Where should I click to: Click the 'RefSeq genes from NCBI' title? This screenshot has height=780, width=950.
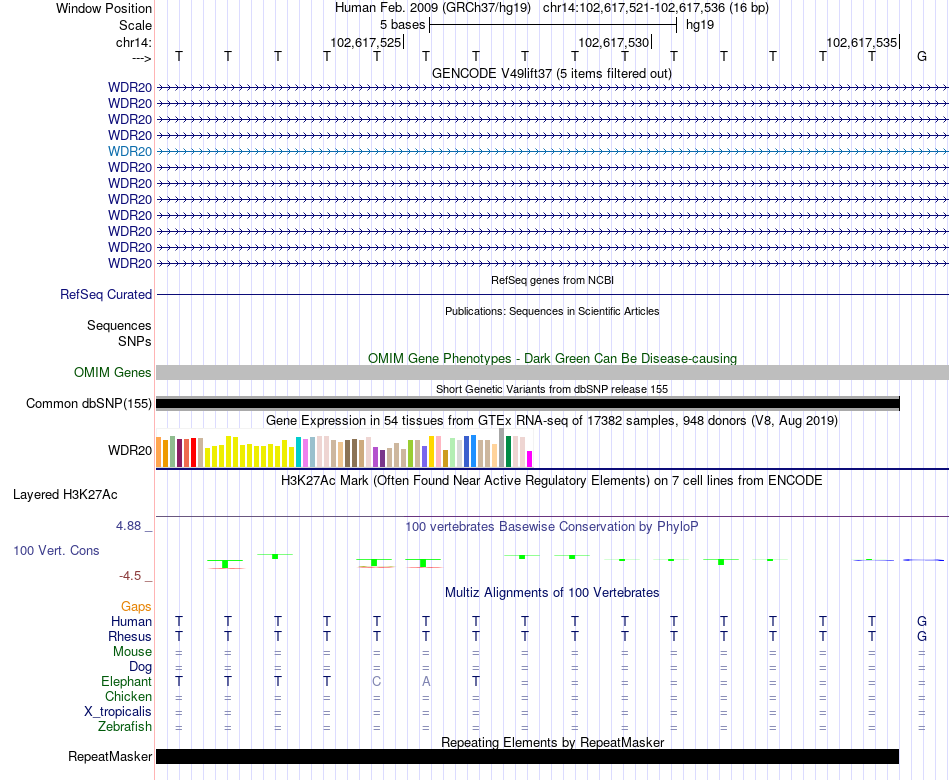552,281
